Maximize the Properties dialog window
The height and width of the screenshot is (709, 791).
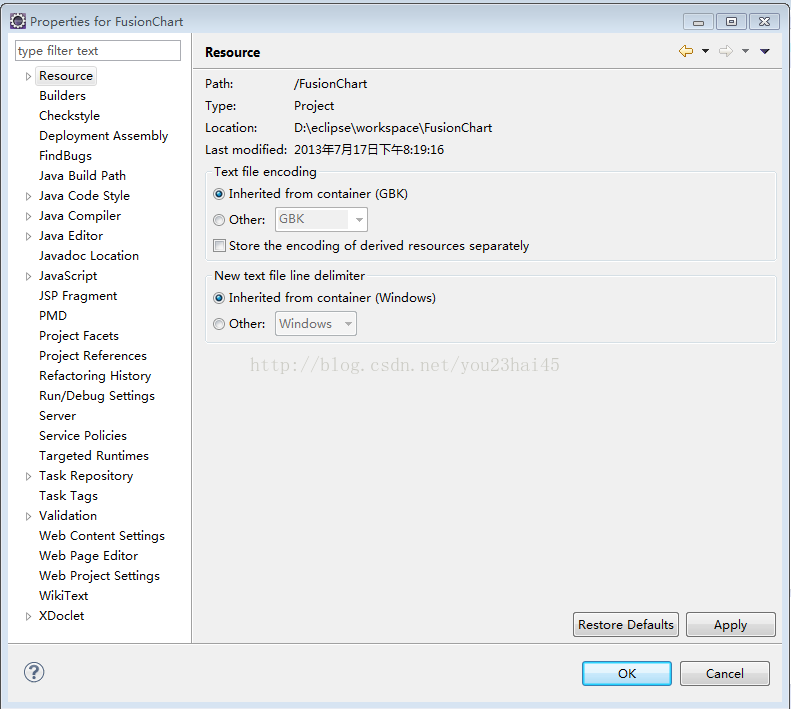[731, 22]
